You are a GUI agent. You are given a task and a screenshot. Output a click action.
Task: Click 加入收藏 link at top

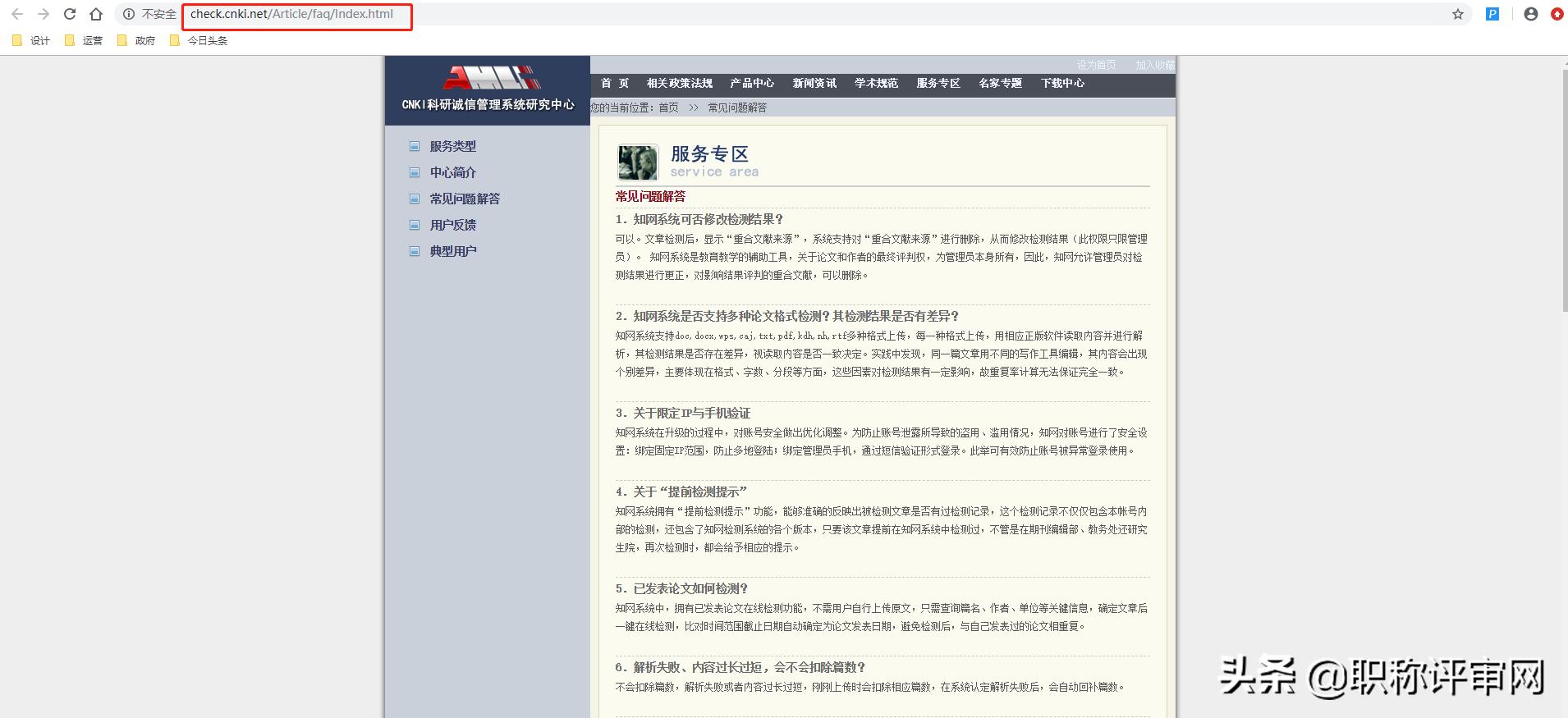coord(1155,65)
